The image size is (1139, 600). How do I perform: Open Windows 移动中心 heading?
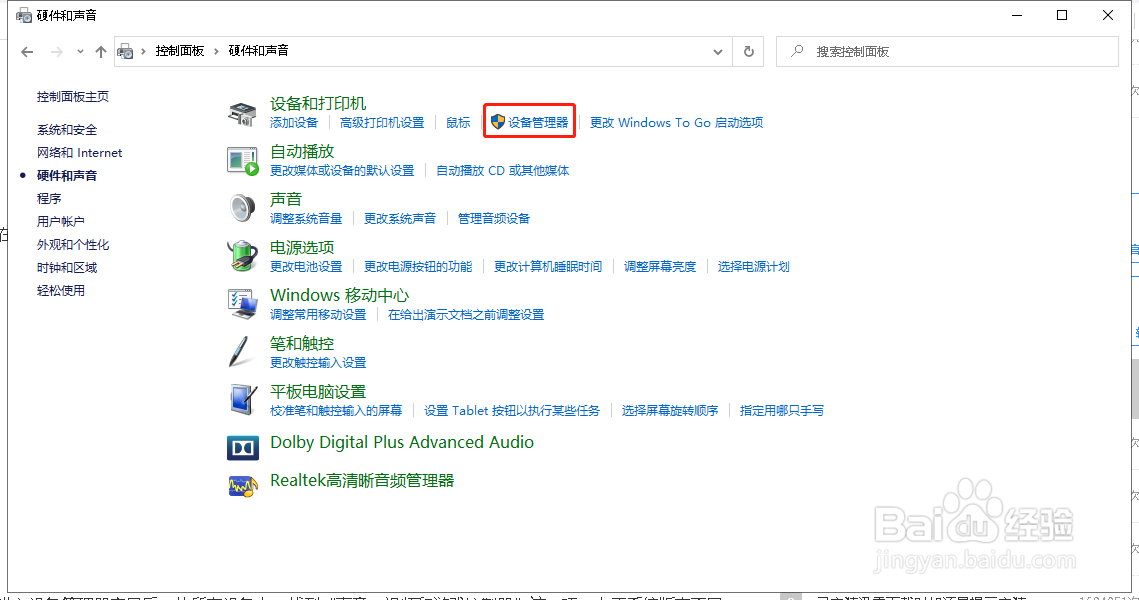click(x=339, y=296)
